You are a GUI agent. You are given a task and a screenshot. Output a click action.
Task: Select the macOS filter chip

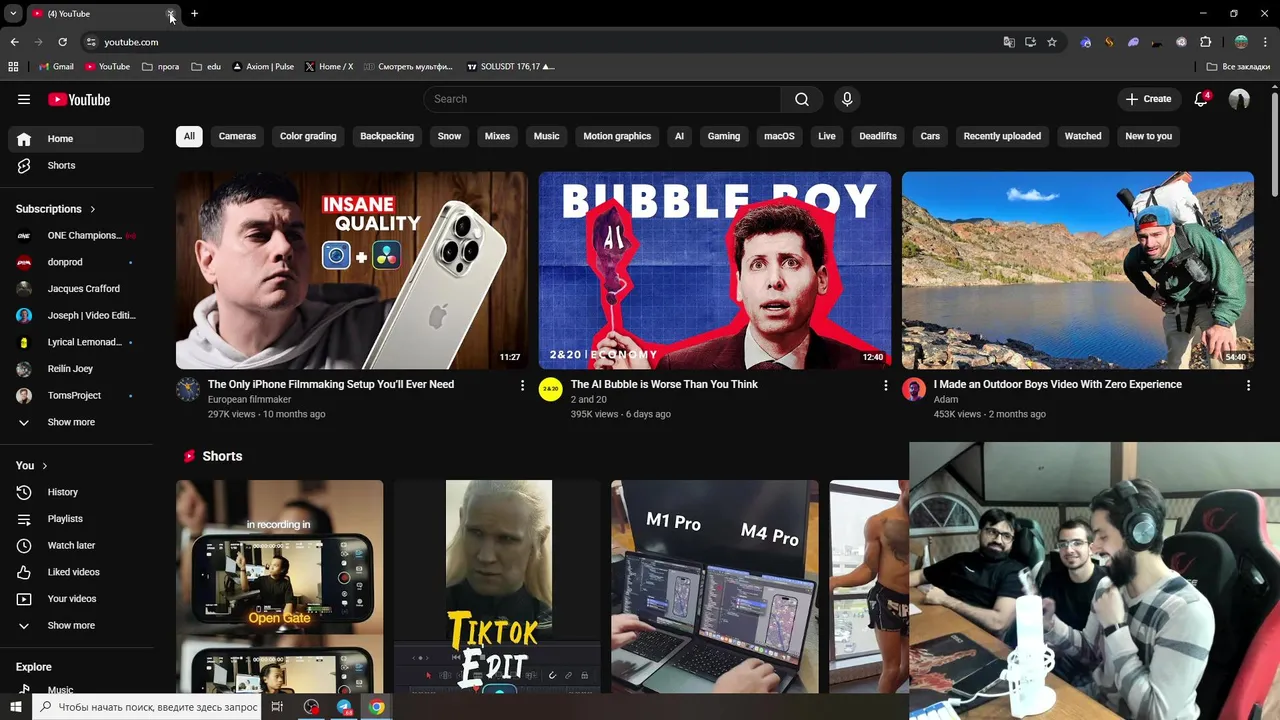779,136
